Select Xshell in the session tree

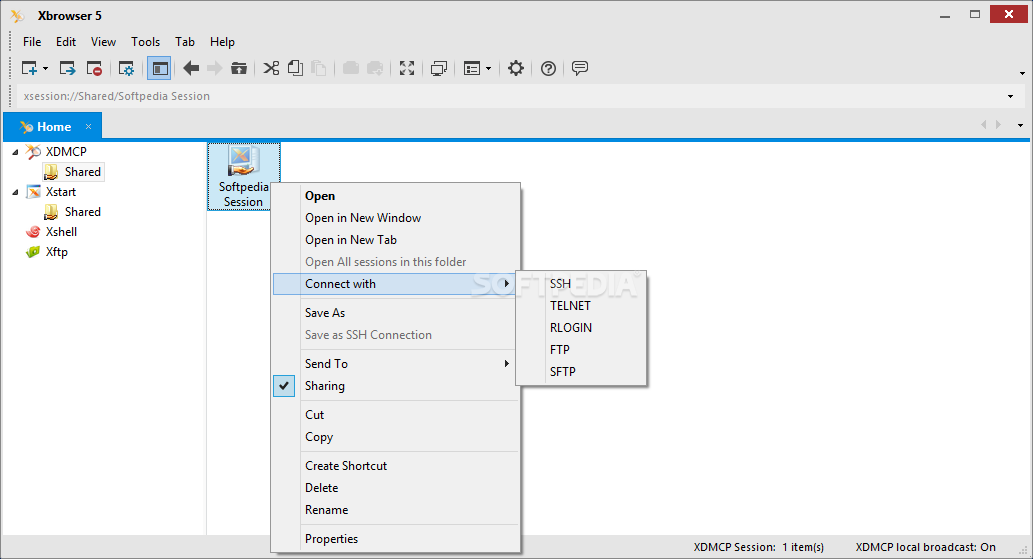tap(61, 232)
